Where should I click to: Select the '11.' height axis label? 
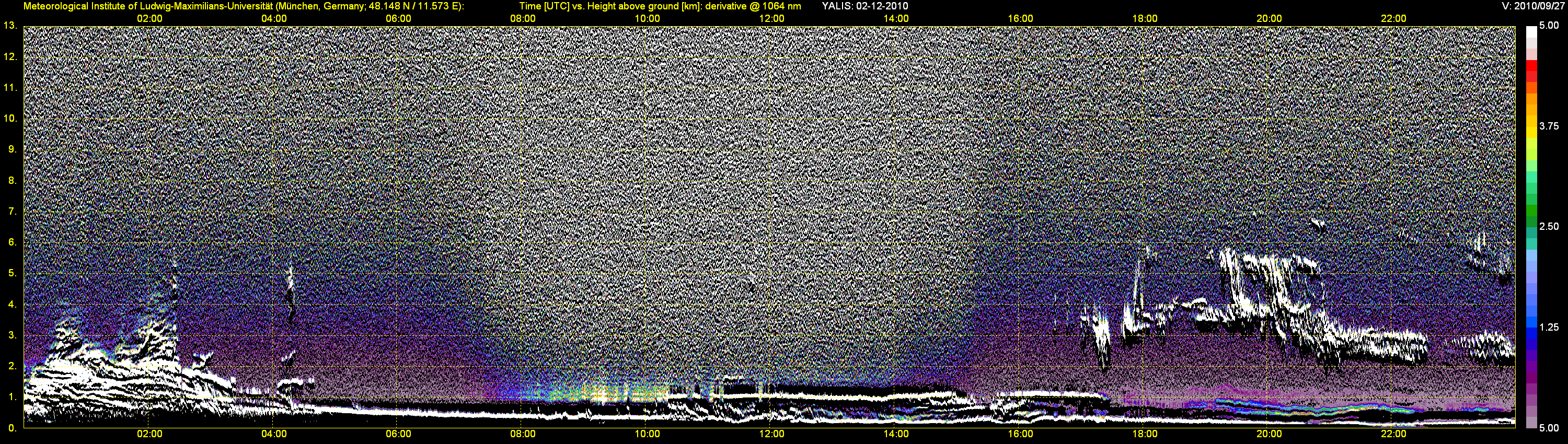10,88
